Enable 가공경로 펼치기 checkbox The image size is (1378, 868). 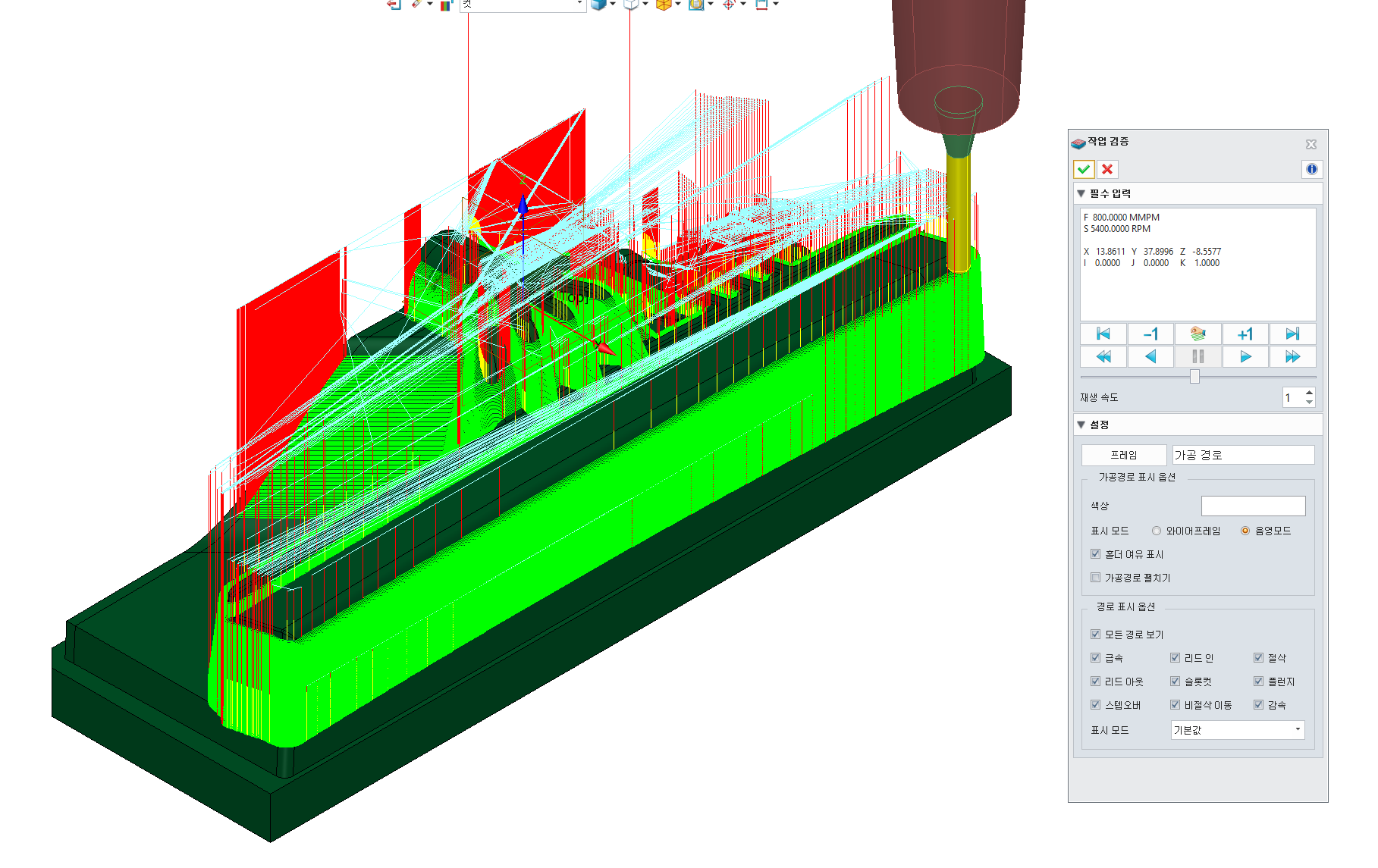[x=1095, y=578]
